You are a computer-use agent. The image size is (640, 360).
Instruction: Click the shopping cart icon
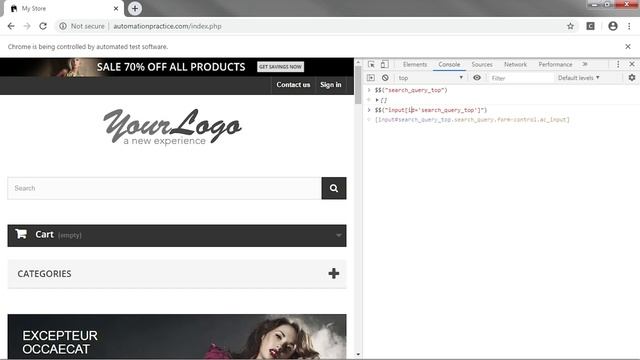tap(21, 234)
